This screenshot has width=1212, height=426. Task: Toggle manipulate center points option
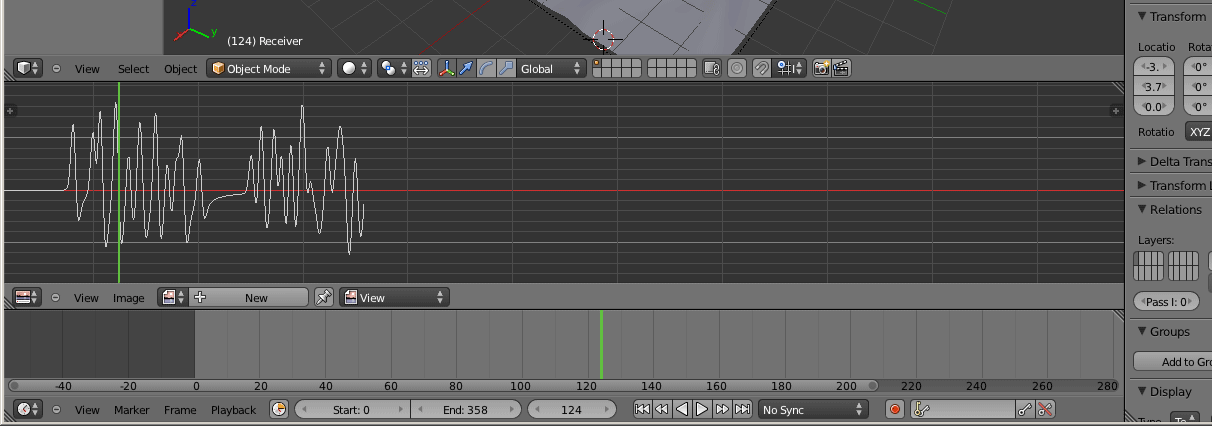coord(421,69)
